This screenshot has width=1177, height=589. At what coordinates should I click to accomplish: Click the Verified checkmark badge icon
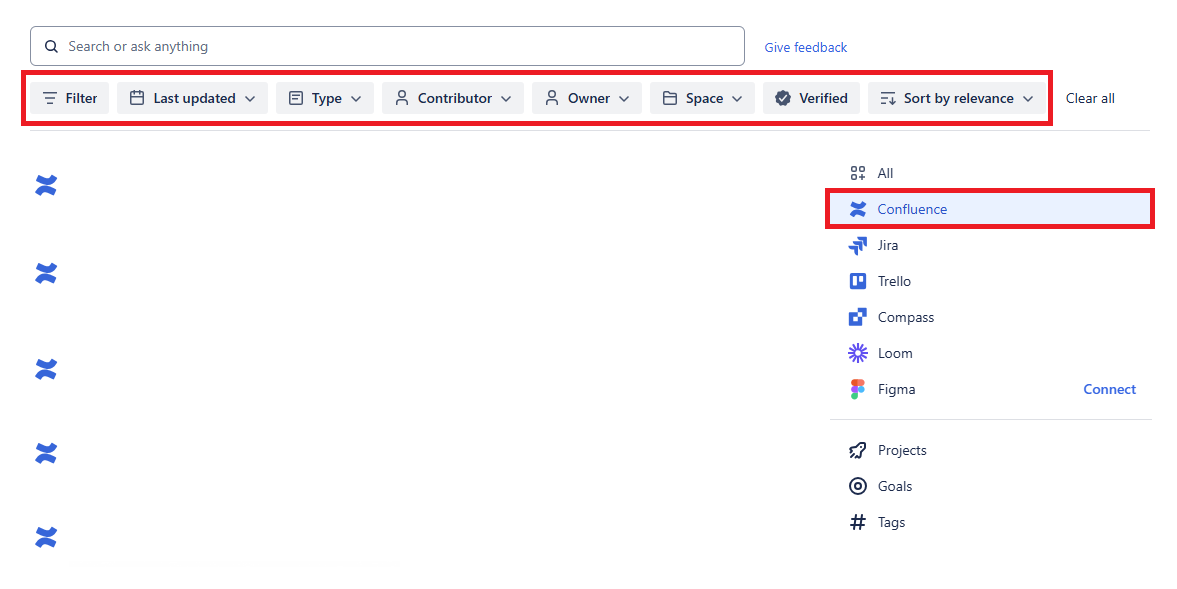pyautogui.click(x=783, y=98)
